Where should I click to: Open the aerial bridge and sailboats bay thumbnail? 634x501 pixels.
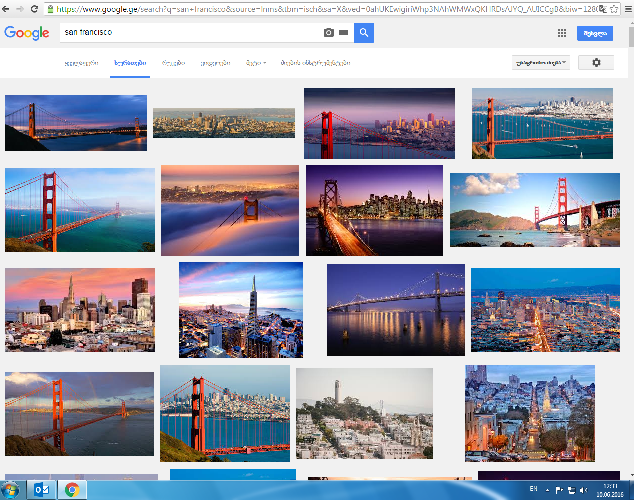542,123
